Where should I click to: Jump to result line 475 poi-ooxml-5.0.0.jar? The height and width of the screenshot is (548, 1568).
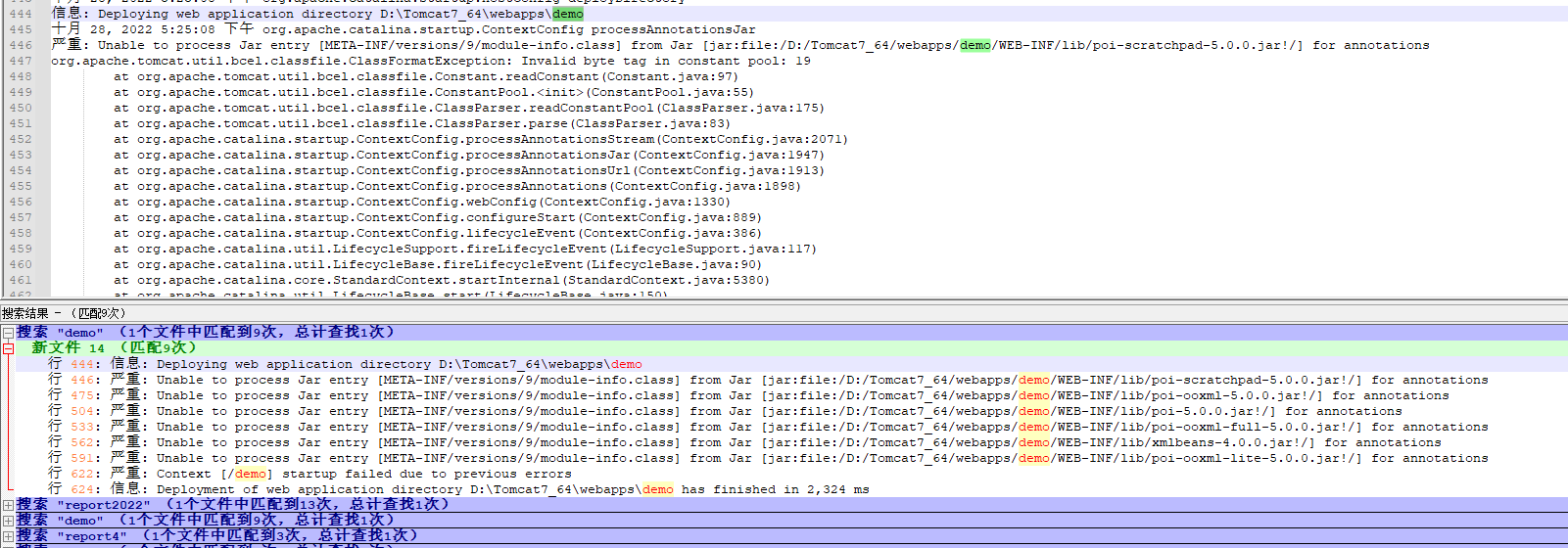[x=748, y=395]
